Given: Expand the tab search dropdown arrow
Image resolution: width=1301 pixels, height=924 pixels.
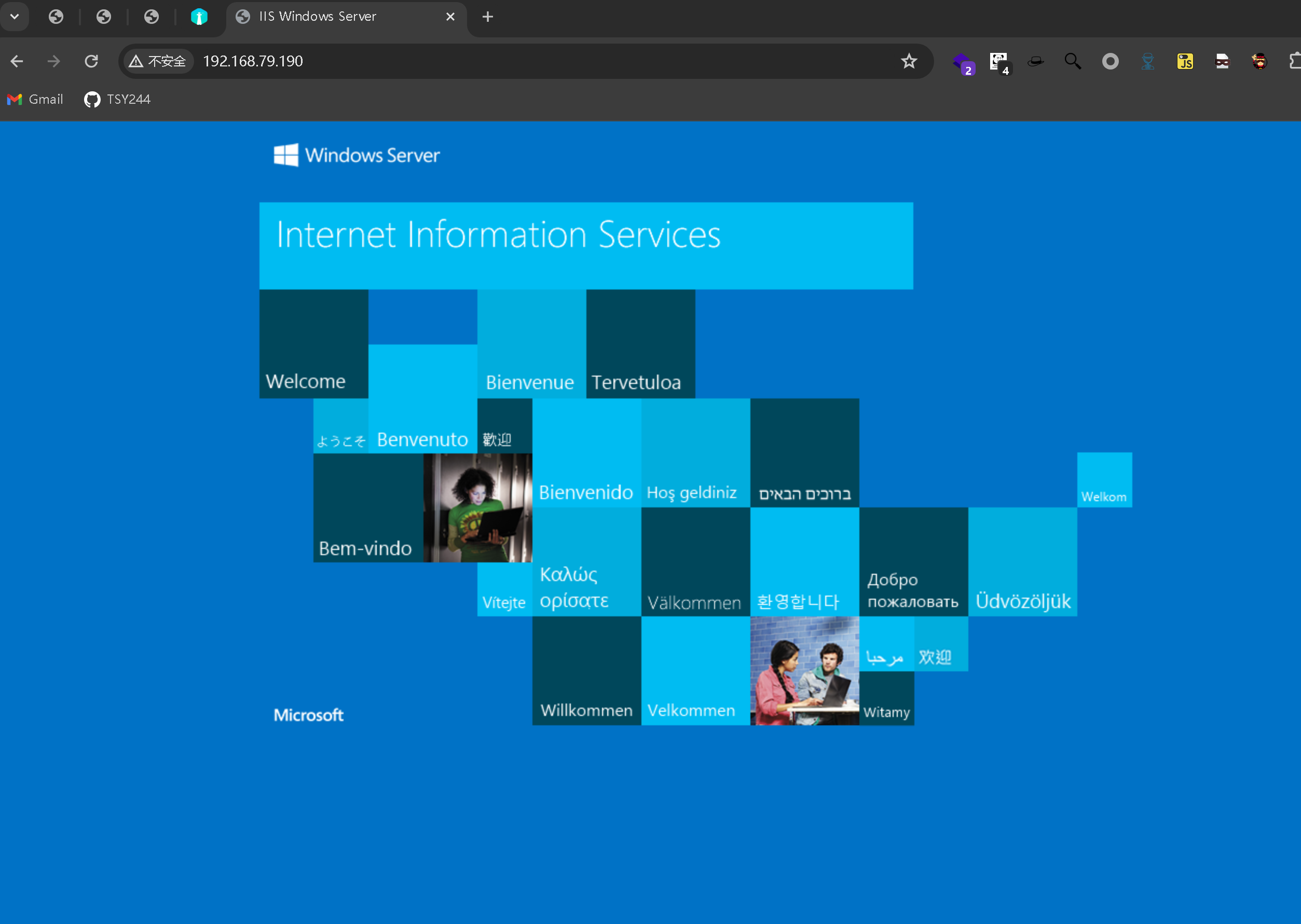Looking at the screenshot, I should click(15, 17).
